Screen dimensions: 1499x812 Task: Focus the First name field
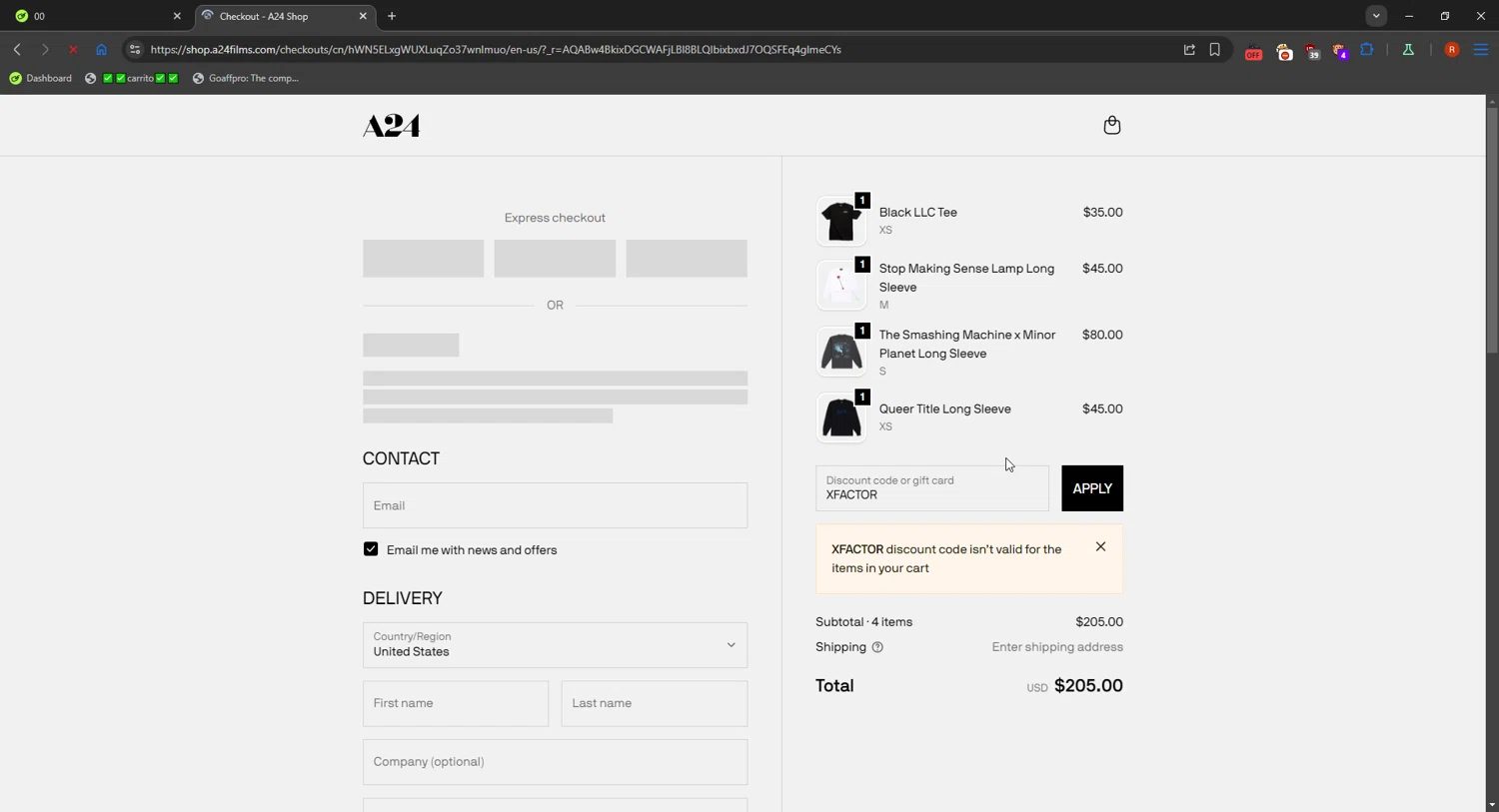[456, 703]
